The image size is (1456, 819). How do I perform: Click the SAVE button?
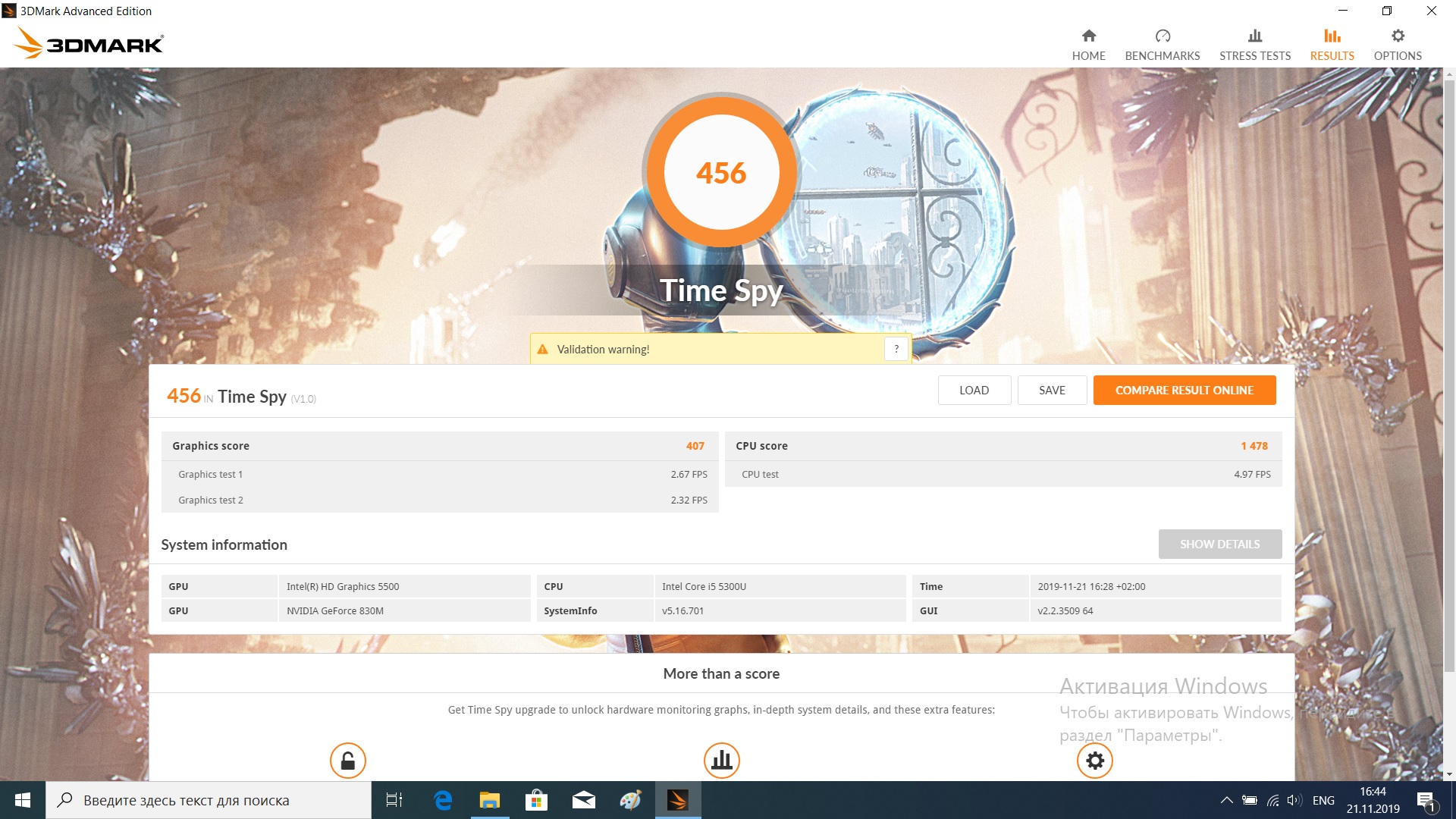[1052, 390]
